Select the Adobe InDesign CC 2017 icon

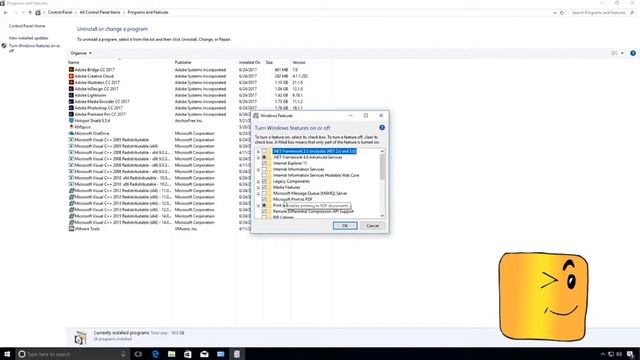pyautogui.click(x=71, y=89)
